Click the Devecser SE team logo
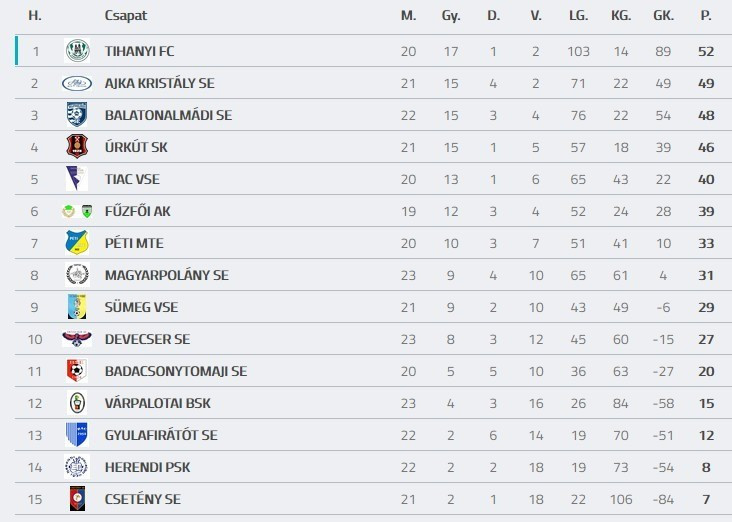This screenshot has height=522, width=732. [x=77, y=339]
